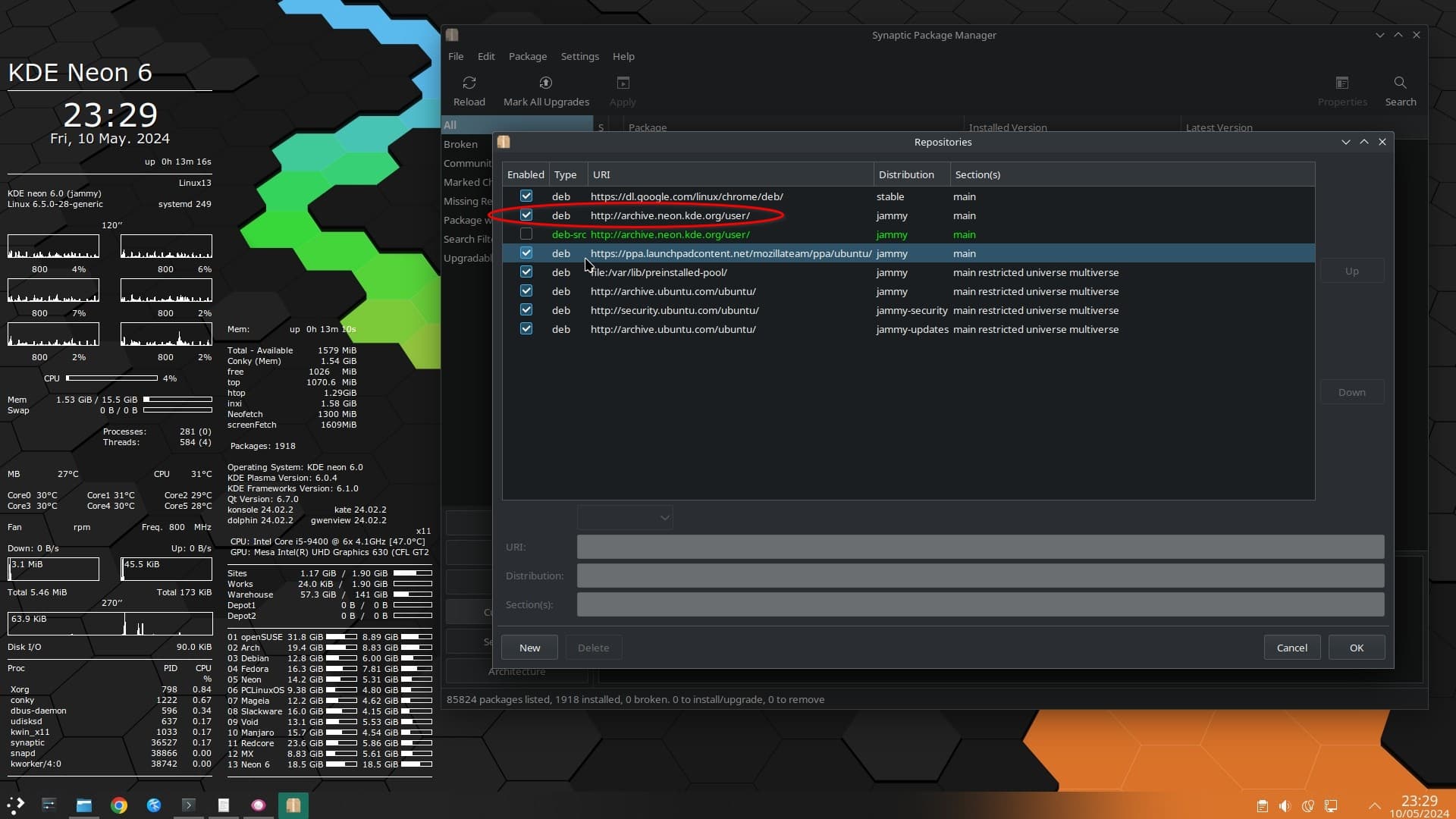The height and width of the screenshot is (819, 1456).
Task: Open the File menu
Action: click(456, 56)
